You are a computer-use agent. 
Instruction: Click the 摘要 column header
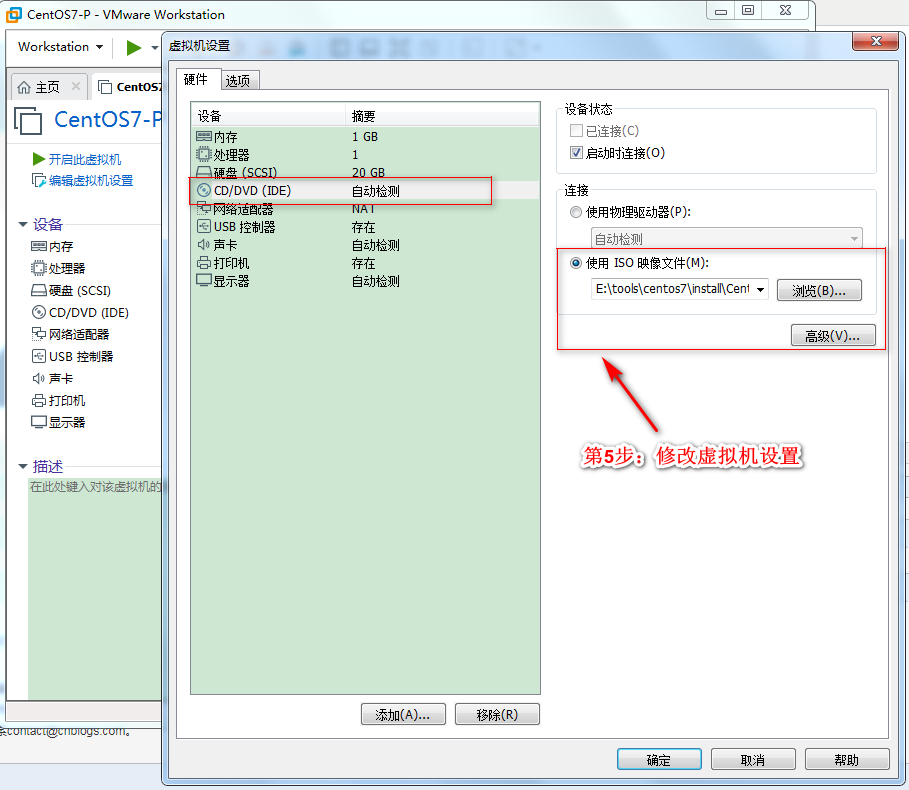(443, 116)
